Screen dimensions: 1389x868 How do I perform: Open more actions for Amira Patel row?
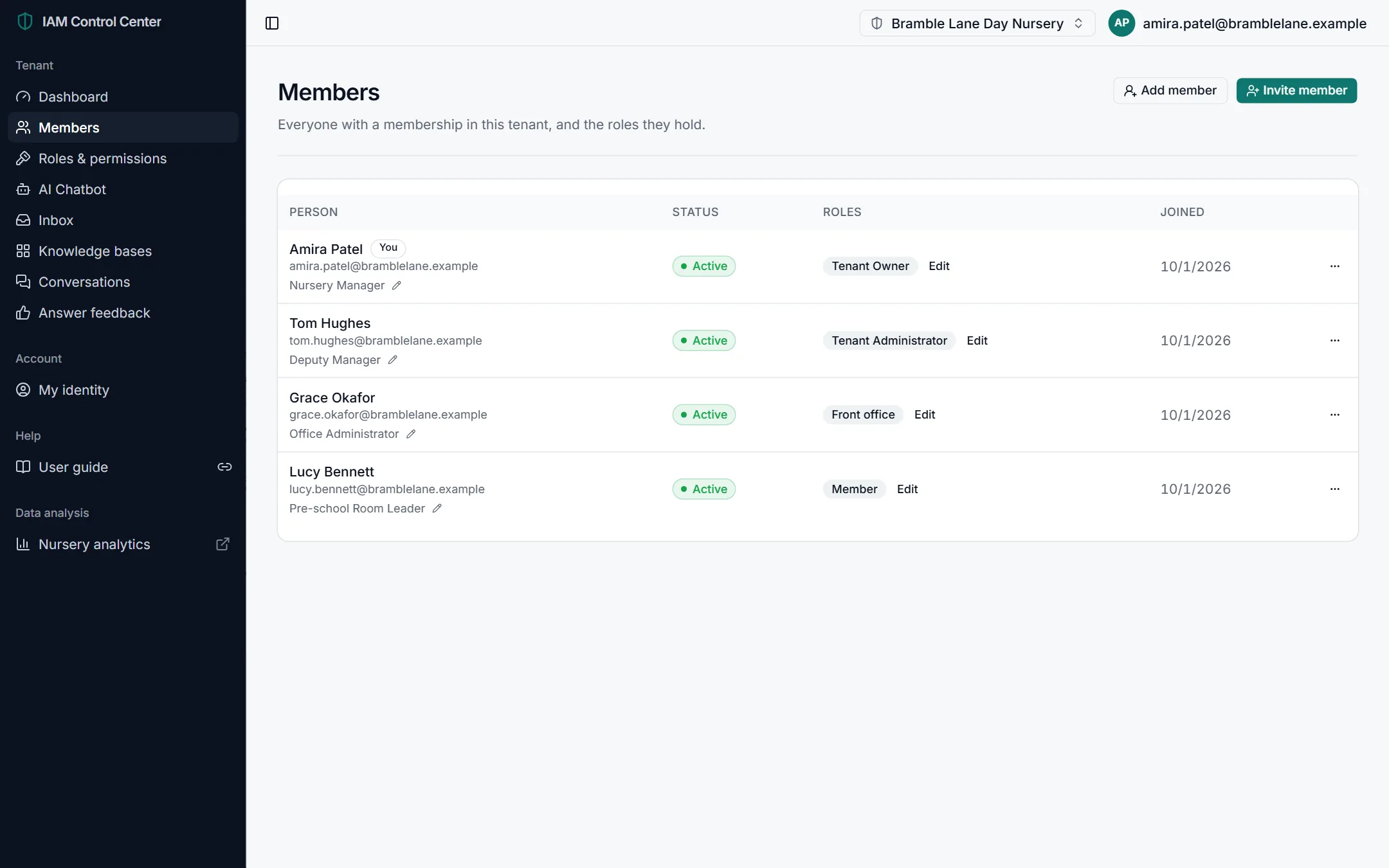click(1335, 266)
